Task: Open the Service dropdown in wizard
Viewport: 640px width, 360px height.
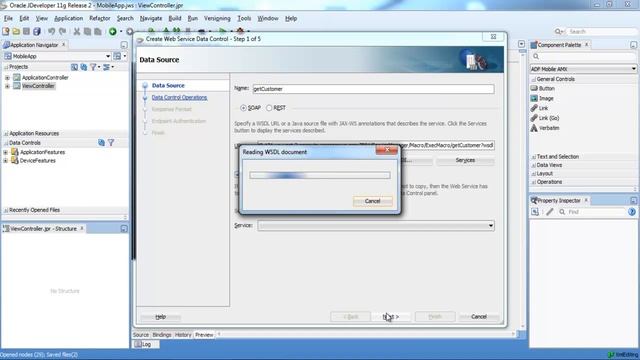Action: coord(490,226)
